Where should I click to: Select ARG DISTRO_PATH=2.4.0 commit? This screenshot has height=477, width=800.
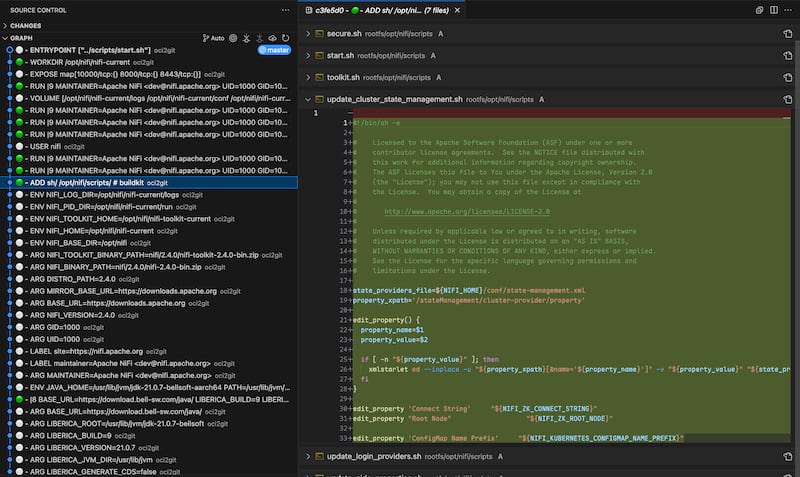tap(148, 279)
